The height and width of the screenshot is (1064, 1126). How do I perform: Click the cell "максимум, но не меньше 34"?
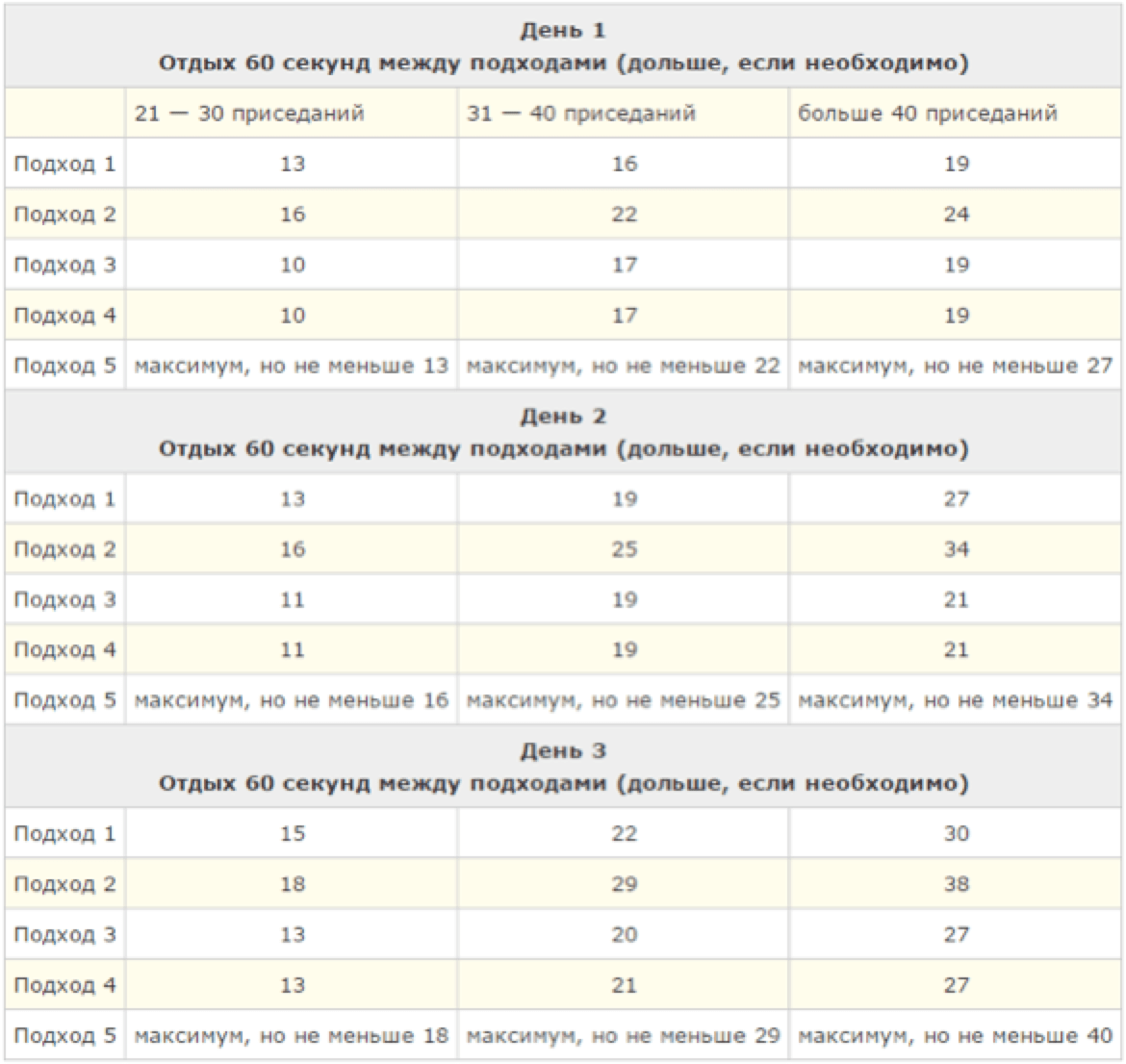[955, 701]
